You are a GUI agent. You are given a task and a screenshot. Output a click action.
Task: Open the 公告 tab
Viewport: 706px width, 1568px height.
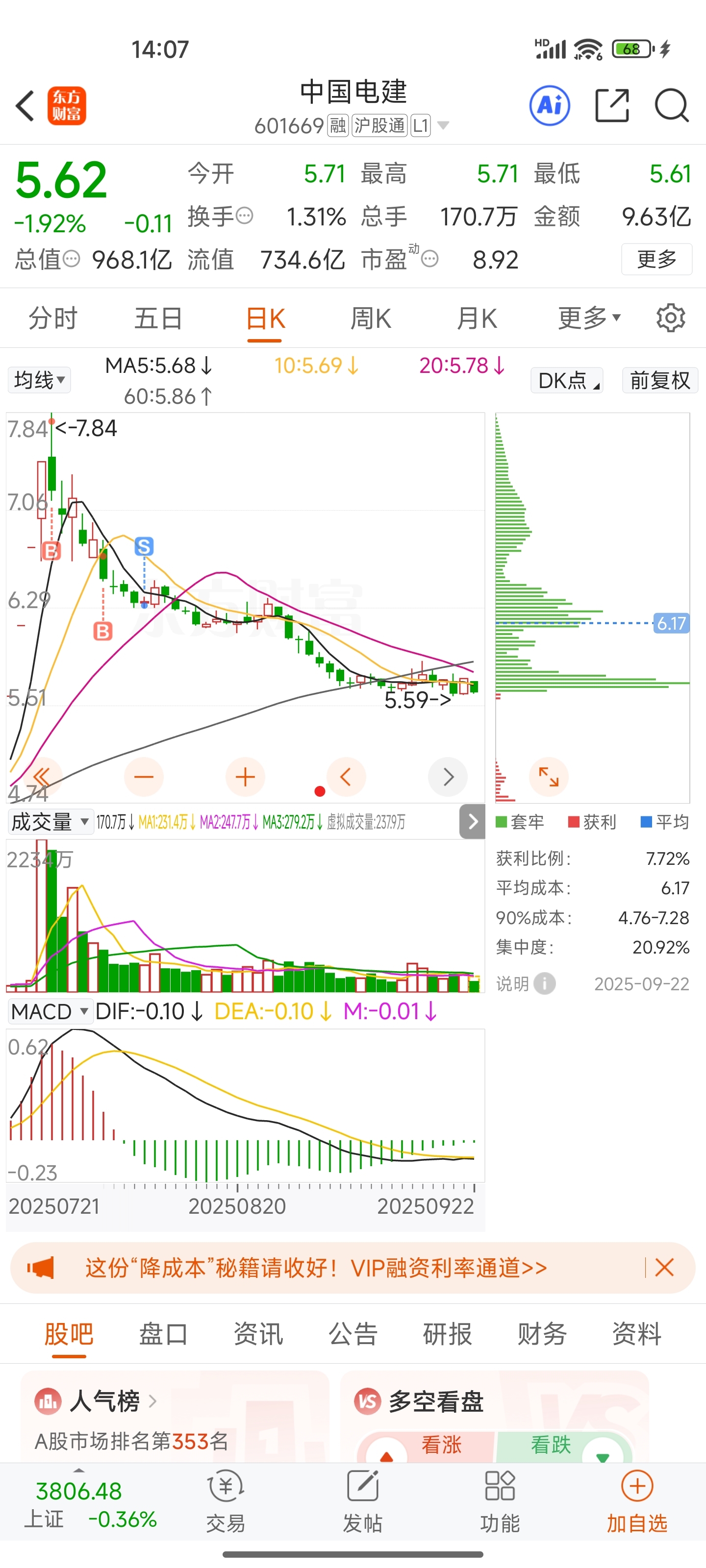[353, 1334]
